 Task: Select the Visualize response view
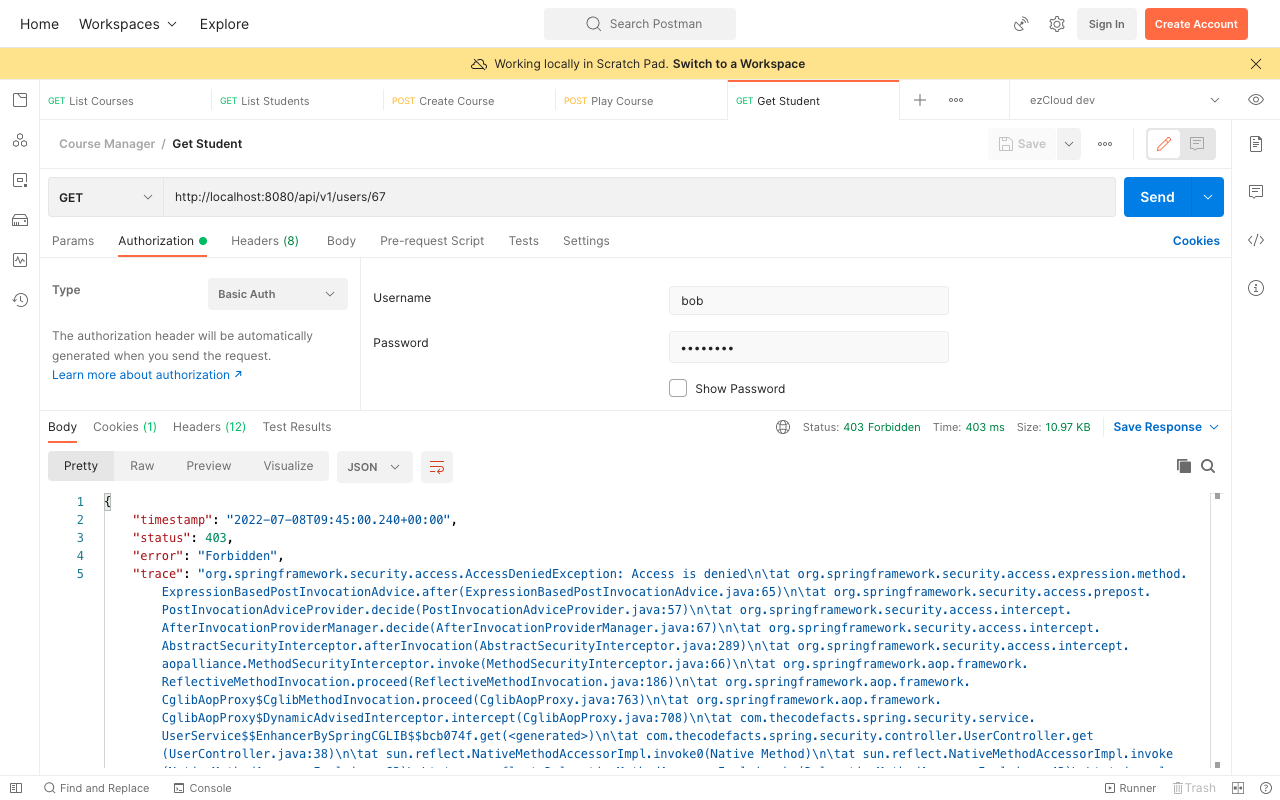[288, 466]
